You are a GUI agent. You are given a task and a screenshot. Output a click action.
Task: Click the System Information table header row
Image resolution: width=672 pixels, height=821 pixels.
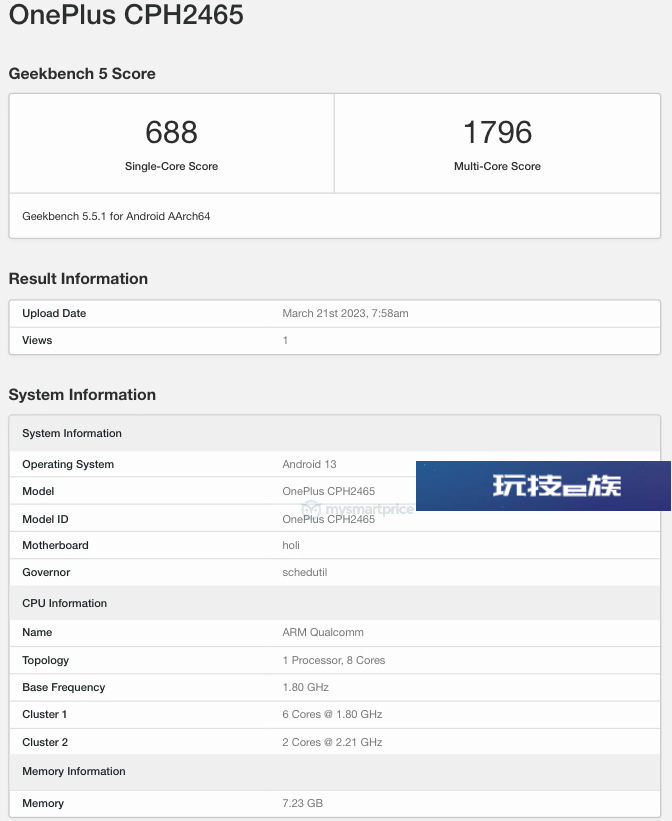pos(335,434)
